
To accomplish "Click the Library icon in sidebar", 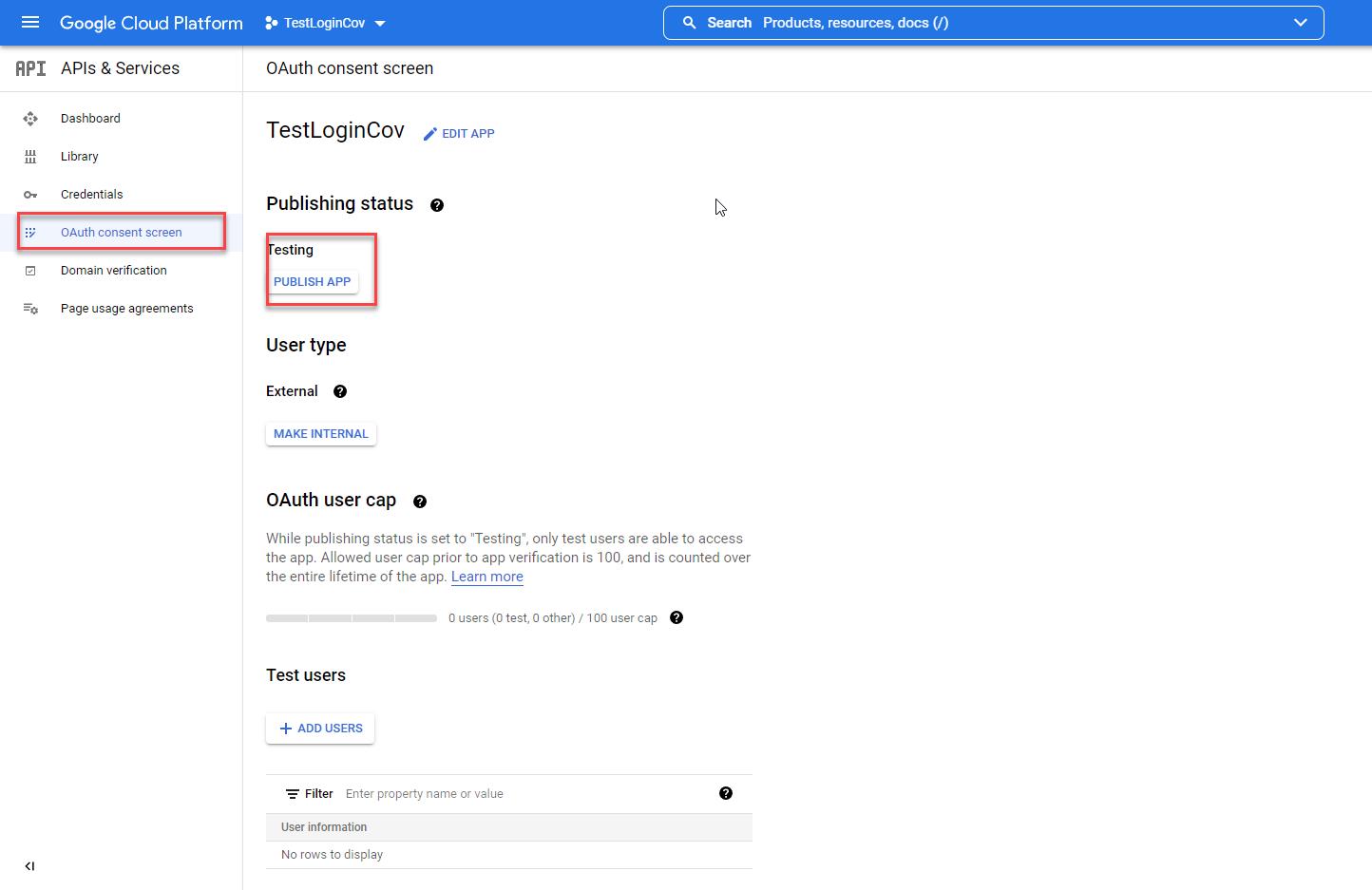I will 30,157.
